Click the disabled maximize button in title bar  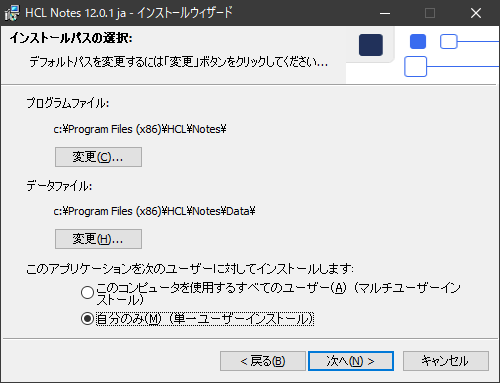tap(430, 13)
